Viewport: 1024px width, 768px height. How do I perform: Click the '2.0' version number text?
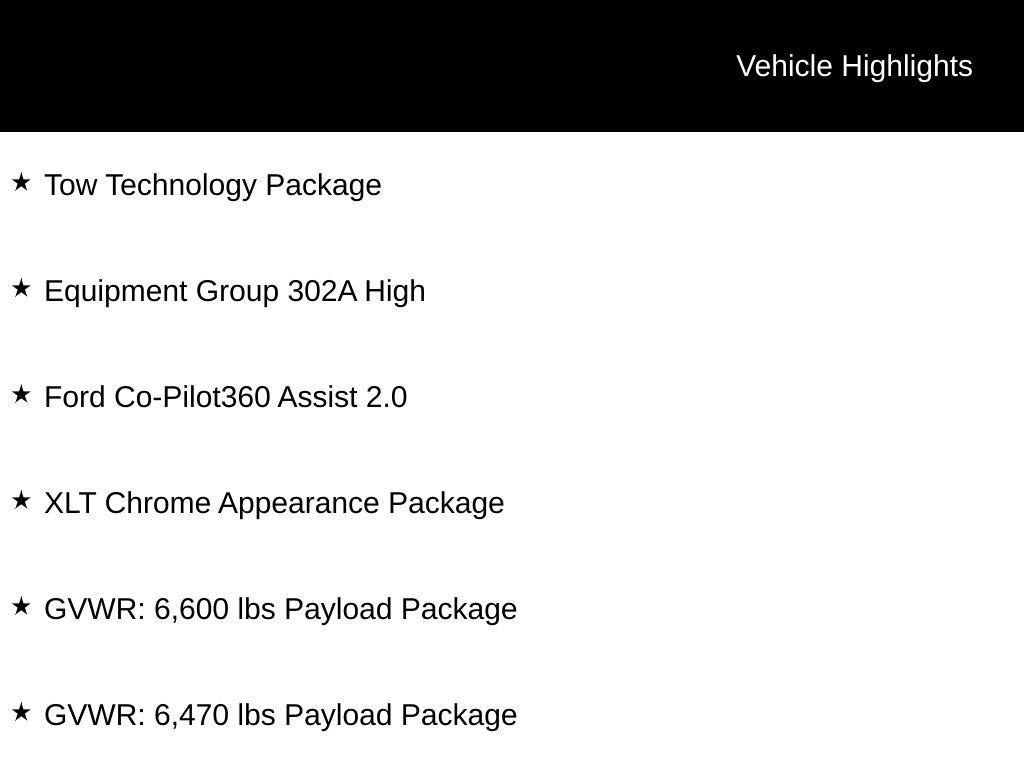(386, 397)
